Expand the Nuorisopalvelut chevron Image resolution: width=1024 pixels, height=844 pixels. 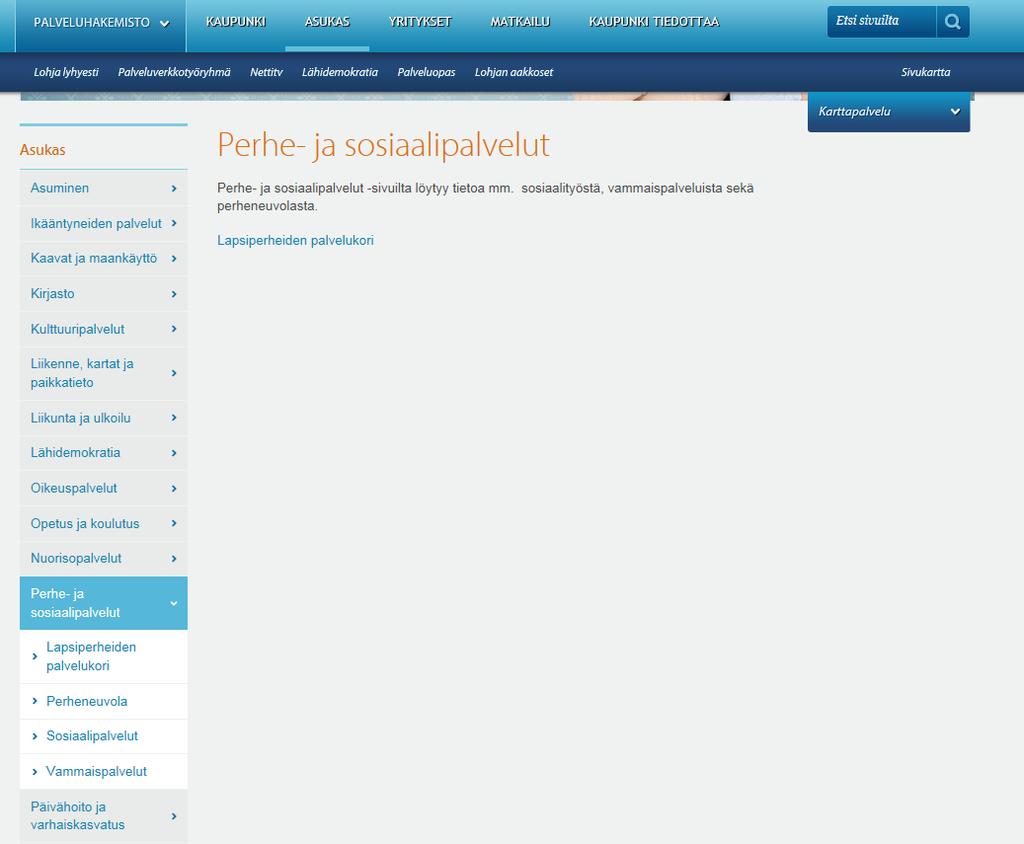coord(174,559)
